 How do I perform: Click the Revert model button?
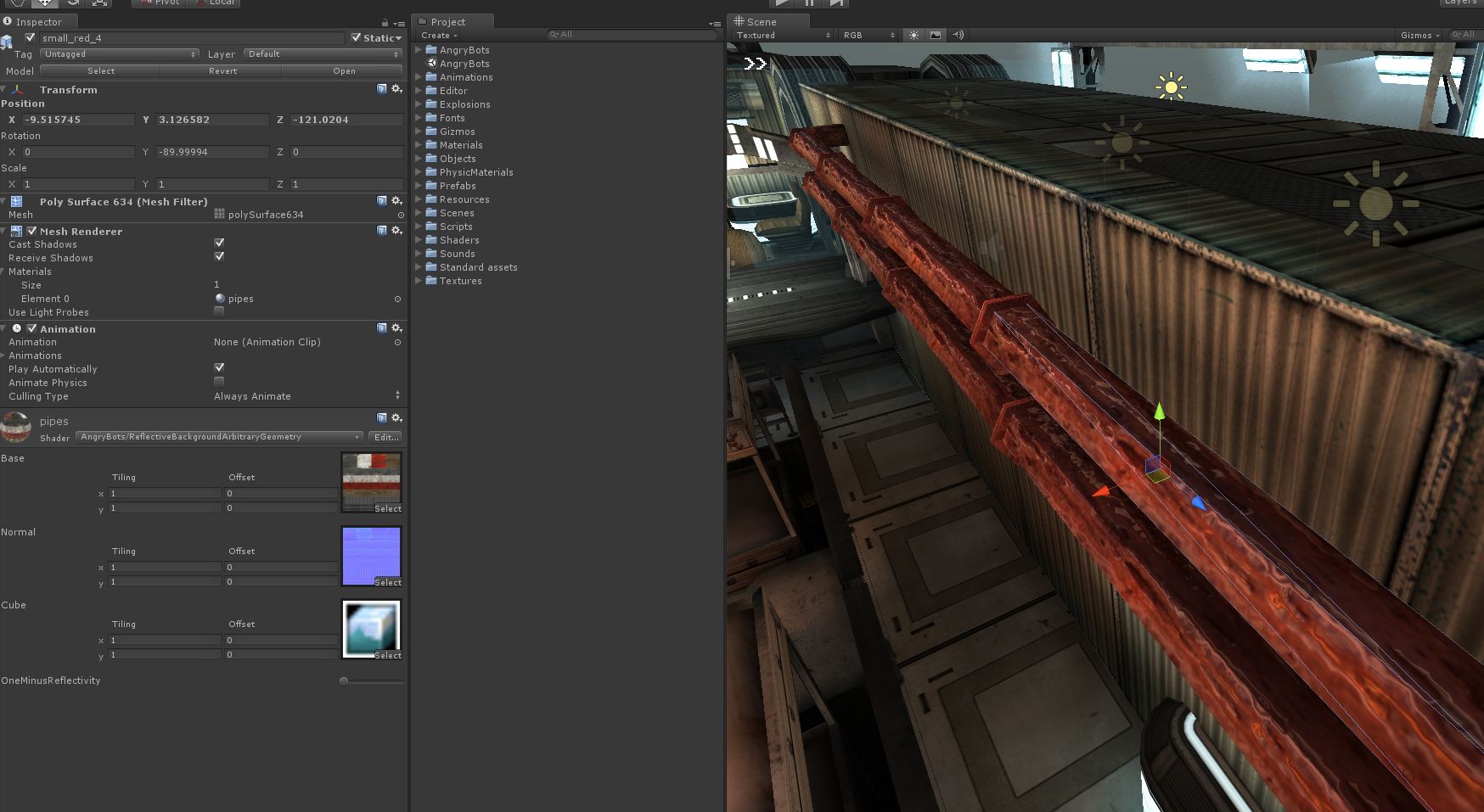(222, 71)
